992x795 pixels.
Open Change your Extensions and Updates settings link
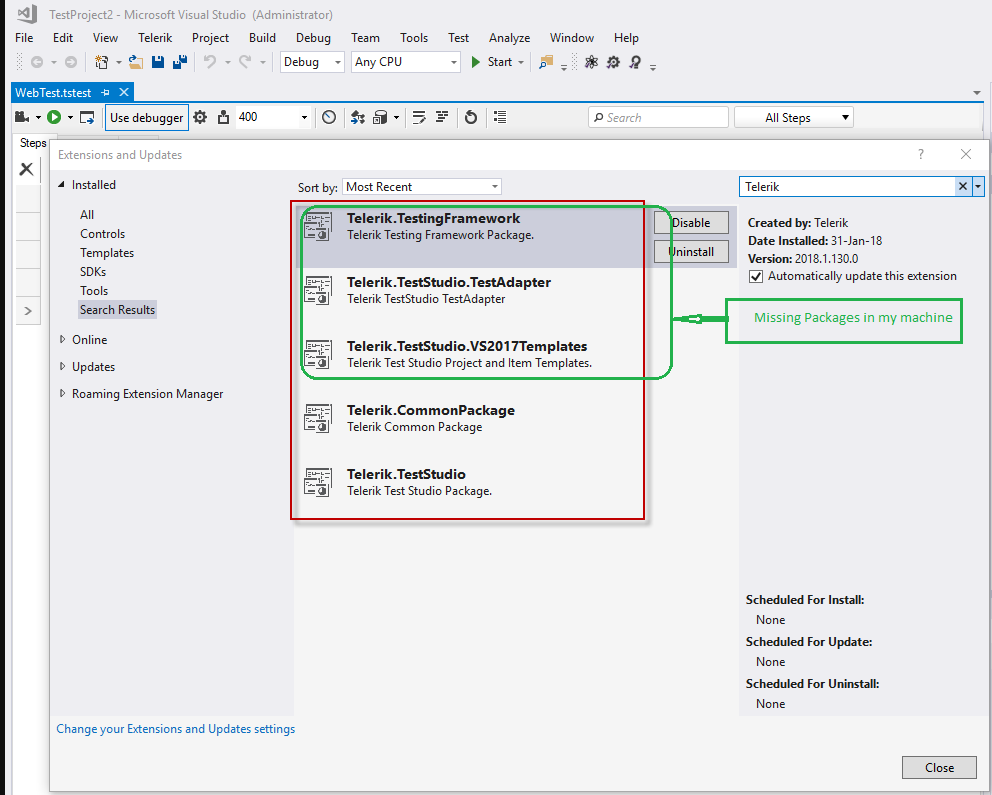click(176, 729)
